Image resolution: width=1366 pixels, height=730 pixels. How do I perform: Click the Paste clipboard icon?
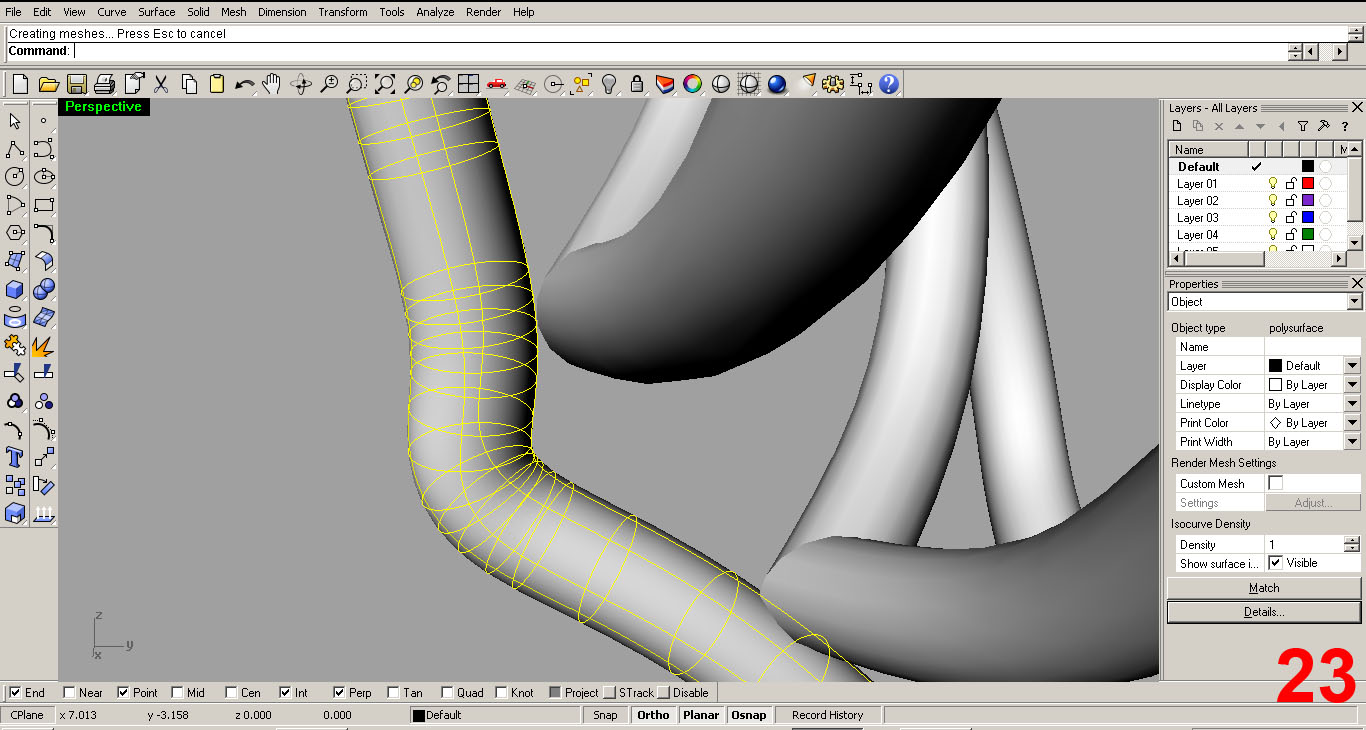click(x=217, y=84)
